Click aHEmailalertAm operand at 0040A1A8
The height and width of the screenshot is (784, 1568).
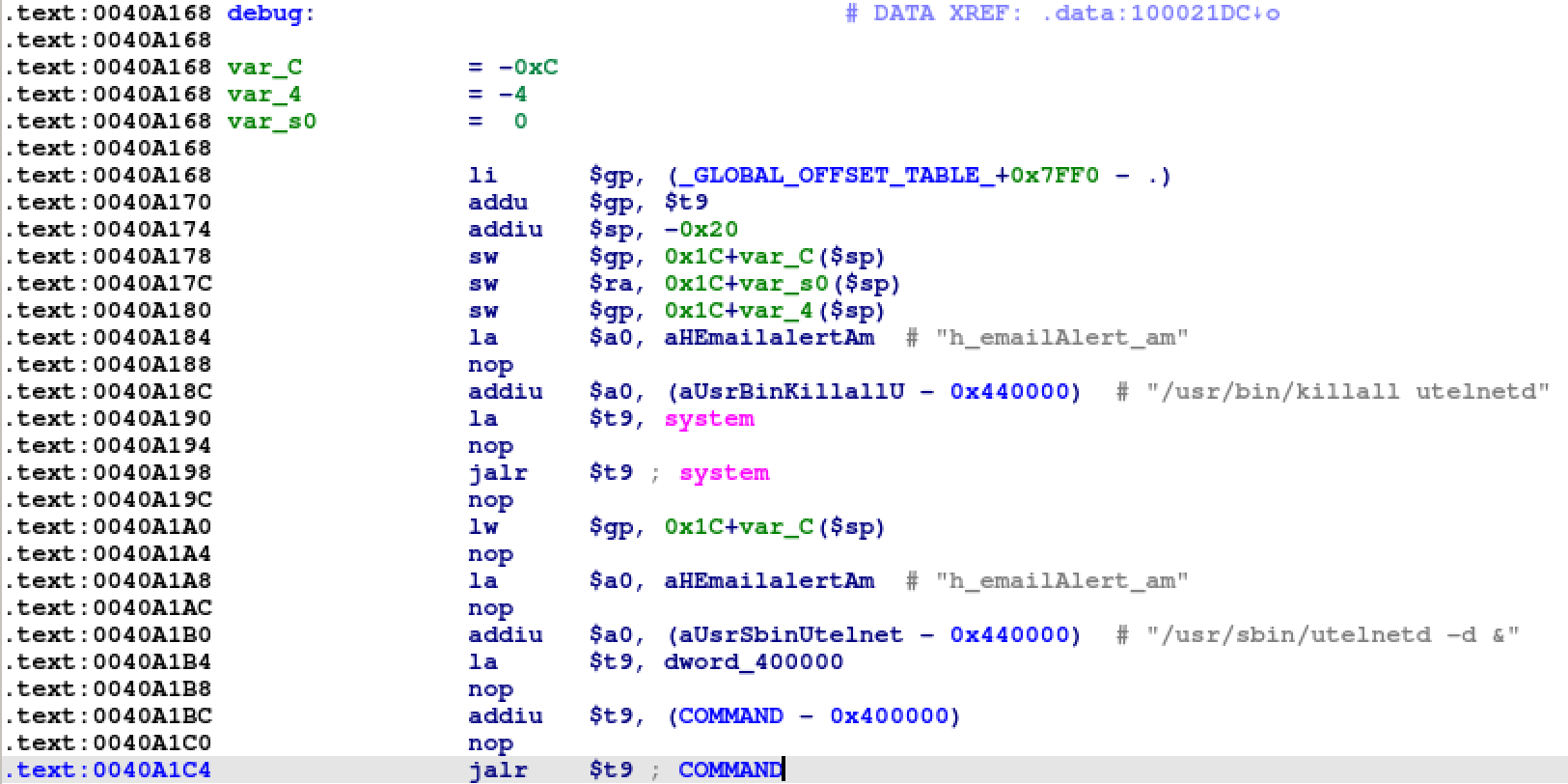[x=769, y=581]
